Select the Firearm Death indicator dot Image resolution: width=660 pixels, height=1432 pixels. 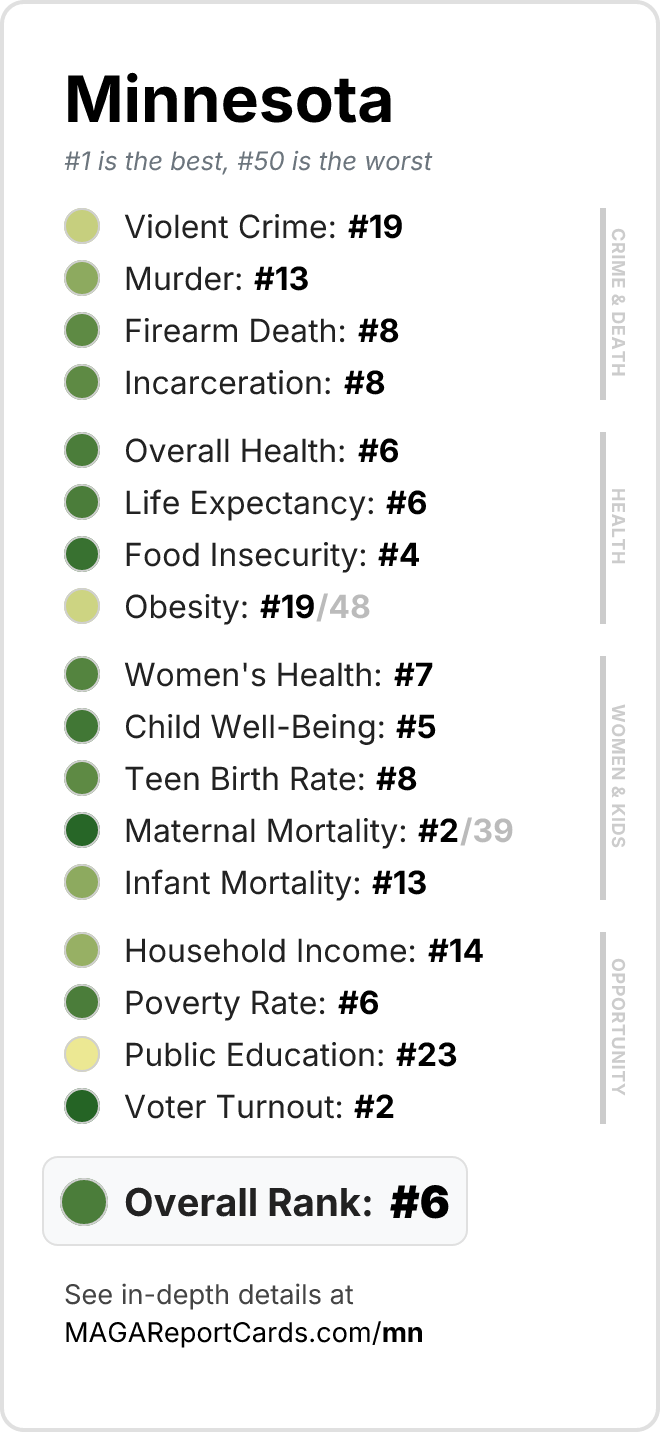[x=82, y=331]
